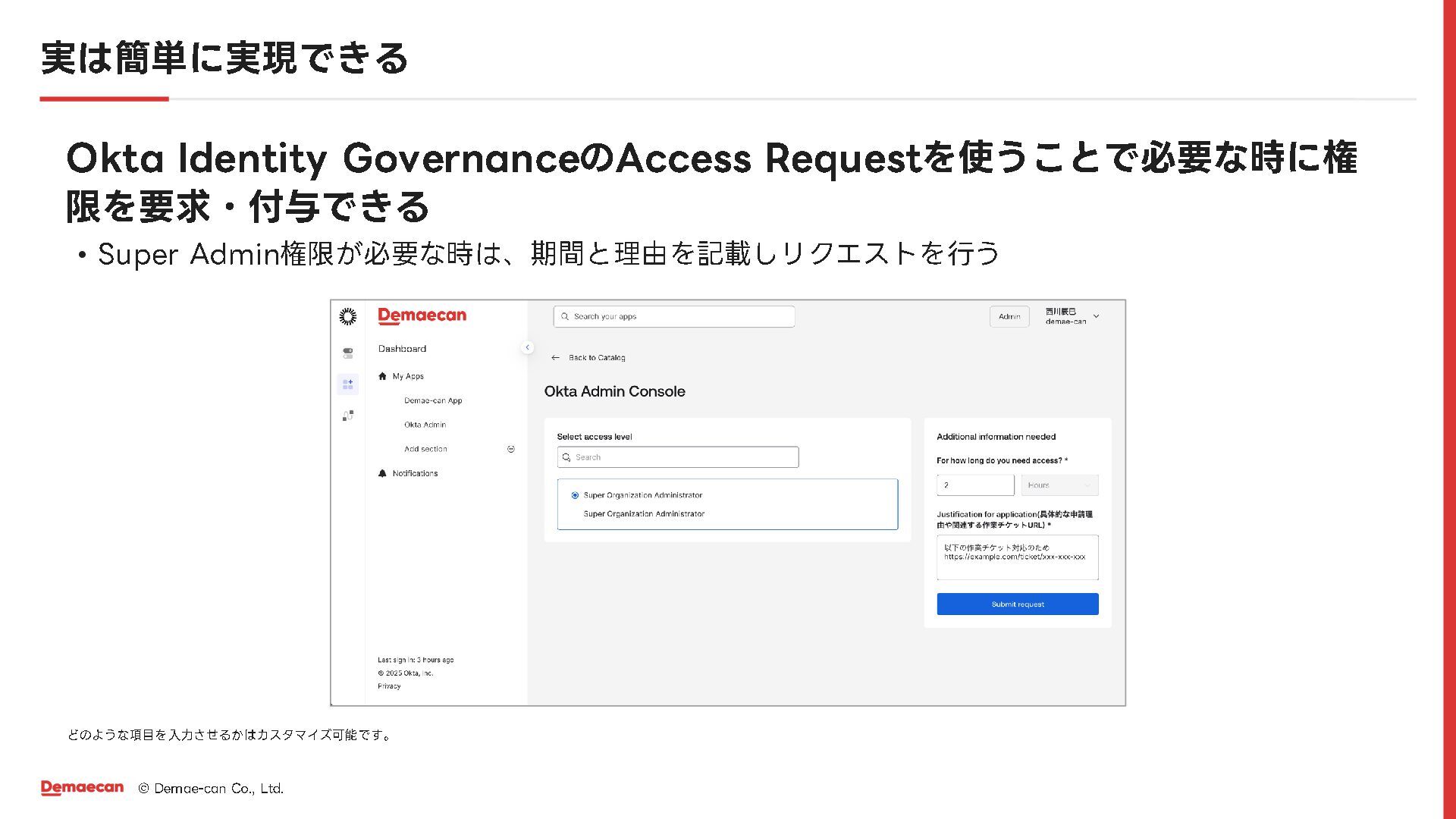The height and width of the screenshot is (819, 1456).
Task: Click the bell icon beside Notifications
Action: pyautogui.click(x=382, y=473)
